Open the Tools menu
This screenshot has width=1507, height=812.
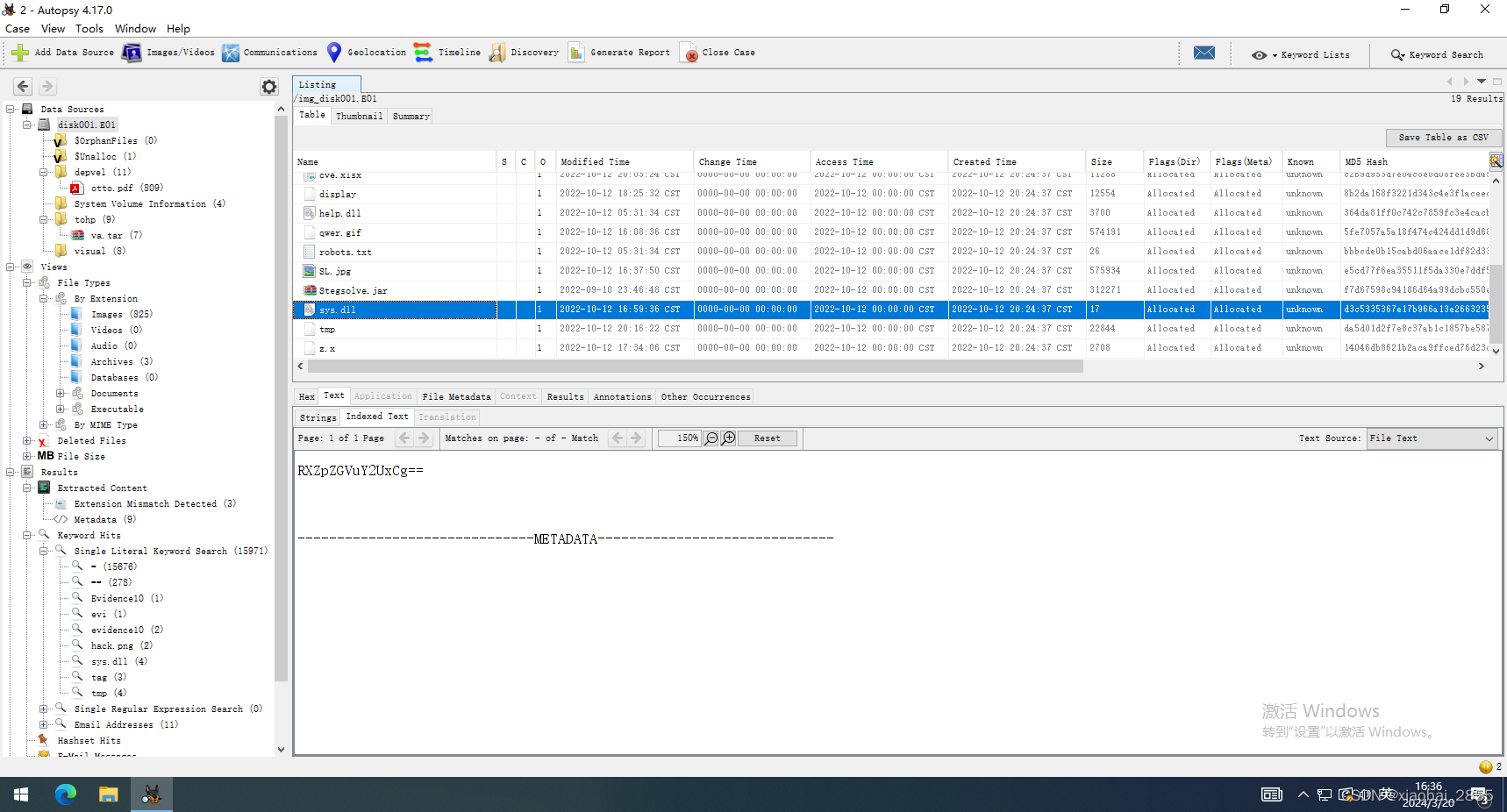point(89,28)
